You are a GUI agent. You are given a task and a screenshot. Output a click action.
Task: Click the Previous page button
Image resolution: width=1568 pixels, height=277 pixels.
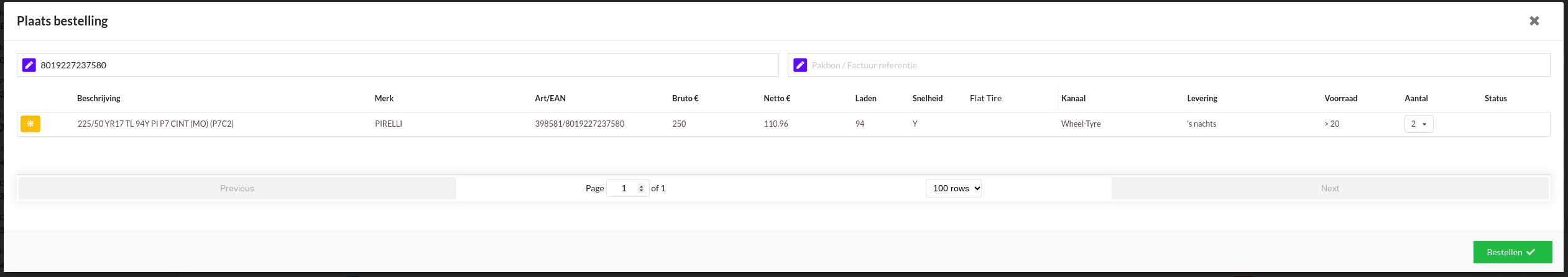[237, 188]
